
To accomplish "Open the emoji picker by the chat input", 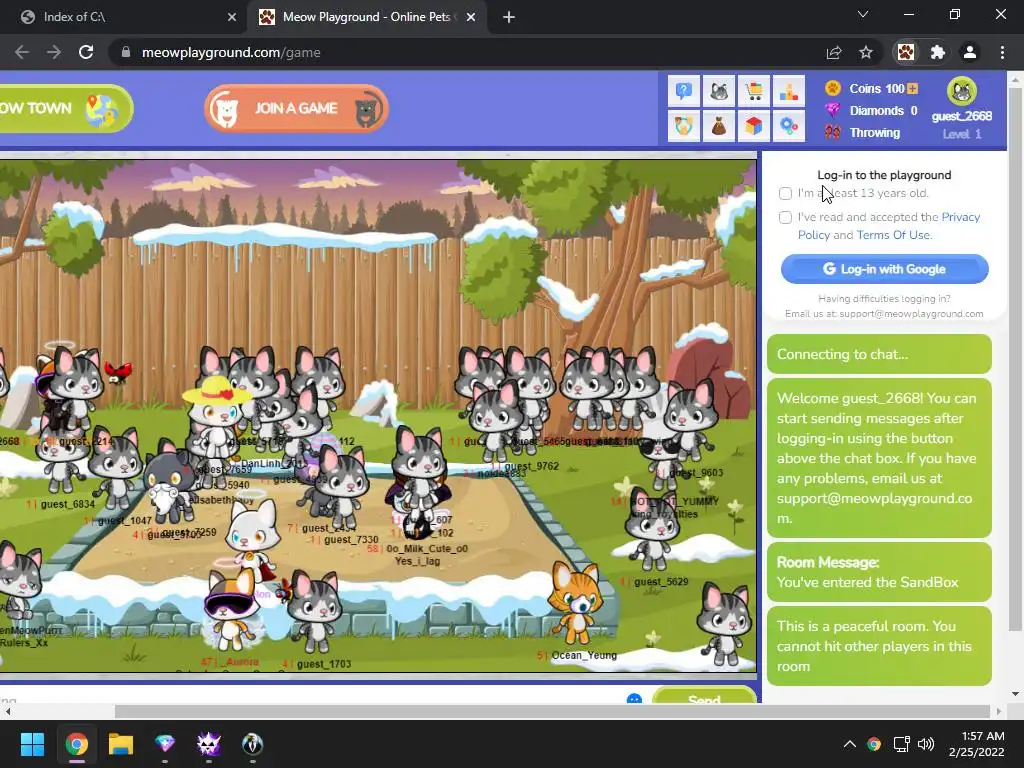I will [x=634, y=699].
